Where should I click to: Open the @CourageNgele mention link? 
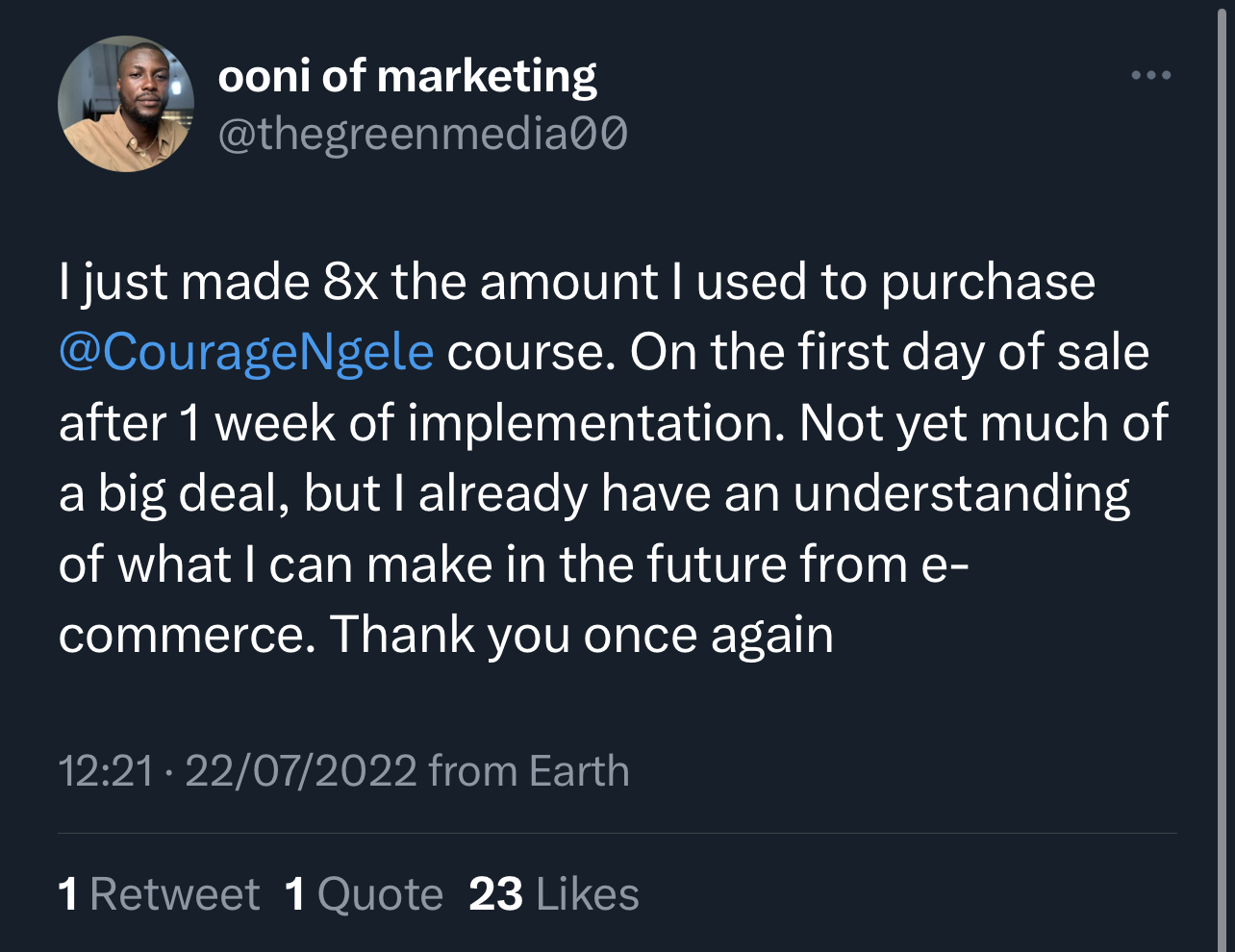tap(246, 353)
